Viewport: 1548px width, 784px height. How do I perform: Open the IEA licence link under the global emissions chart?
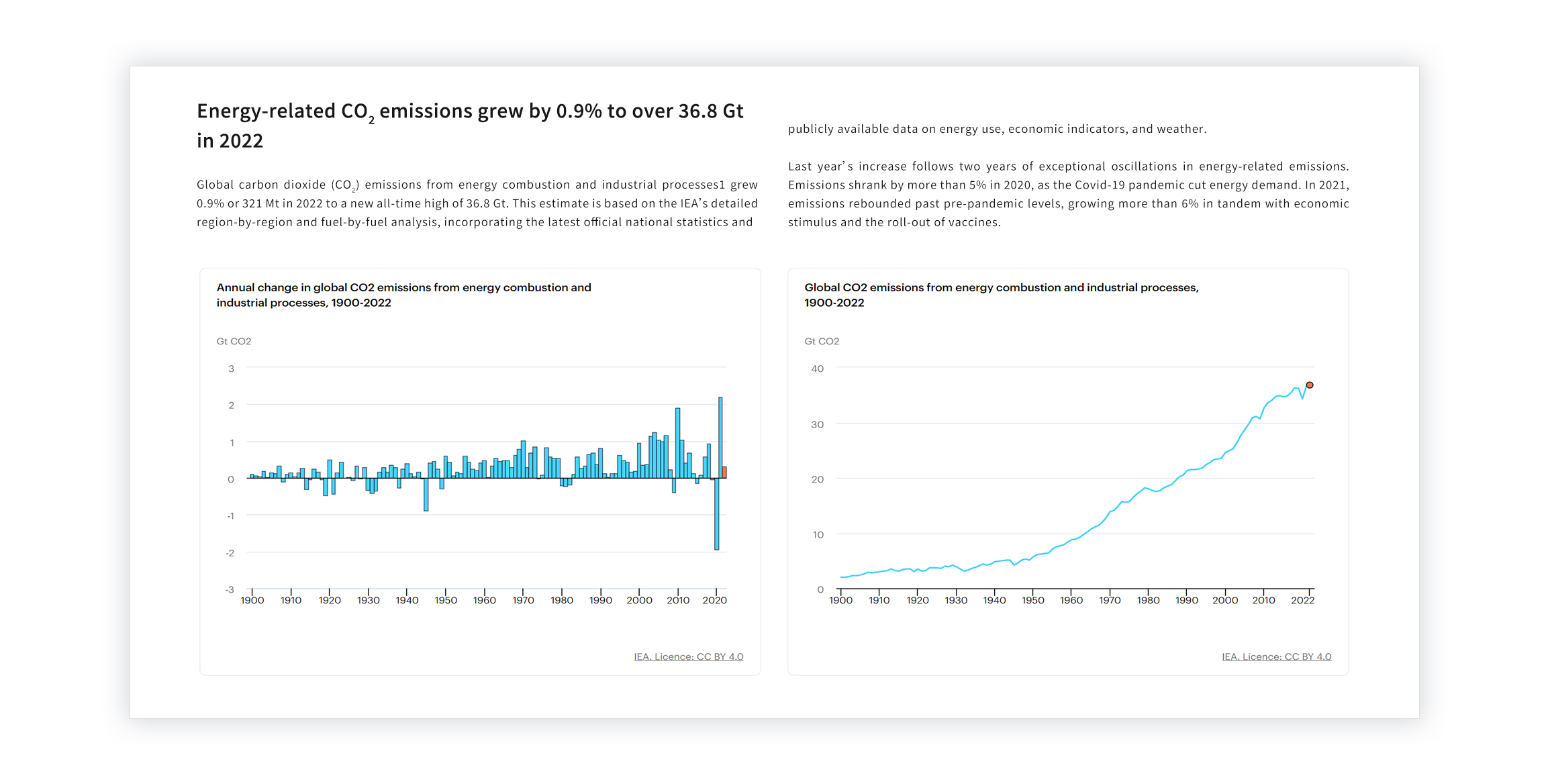click(x=1276, y=656)
